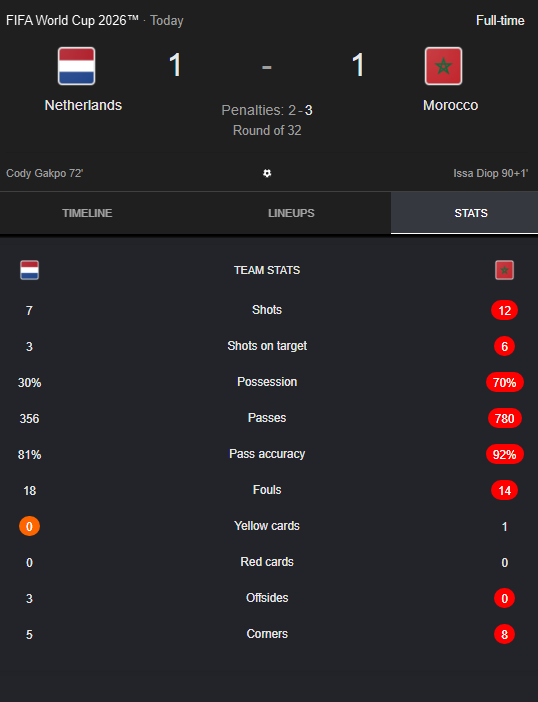
Task: Open the Netherlands team name link
Action: tap(83, 105)
